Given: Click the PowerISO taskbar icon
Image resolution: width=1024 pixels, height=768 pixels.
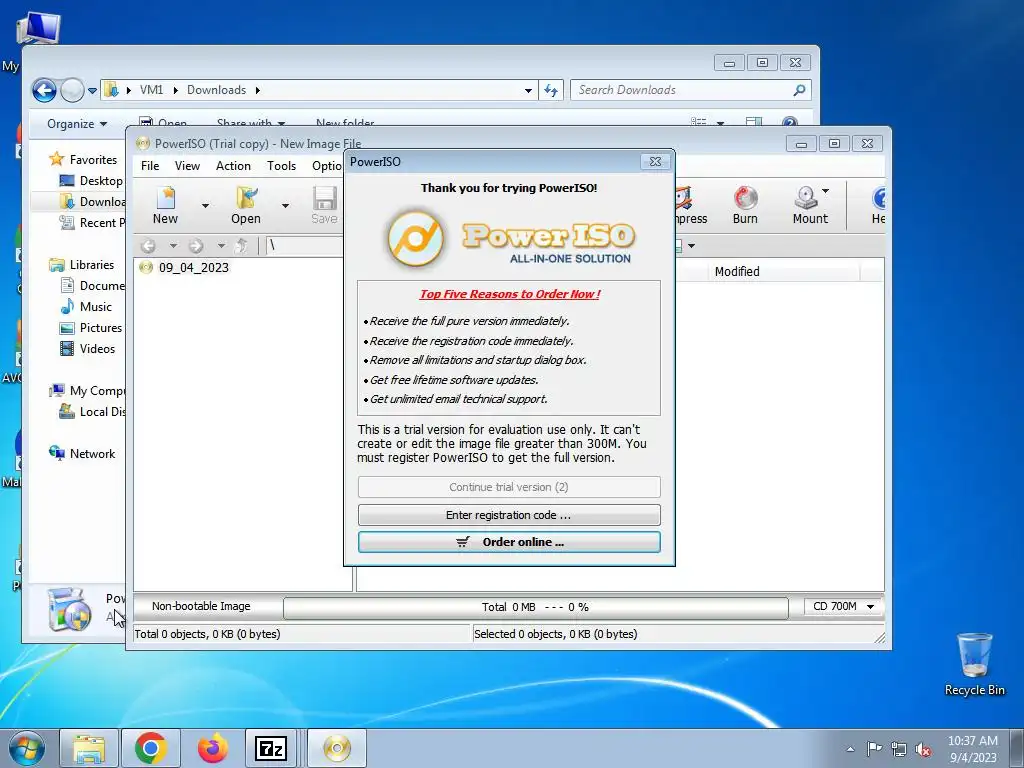Looking at the screenshot, I should tap(337, 748).
